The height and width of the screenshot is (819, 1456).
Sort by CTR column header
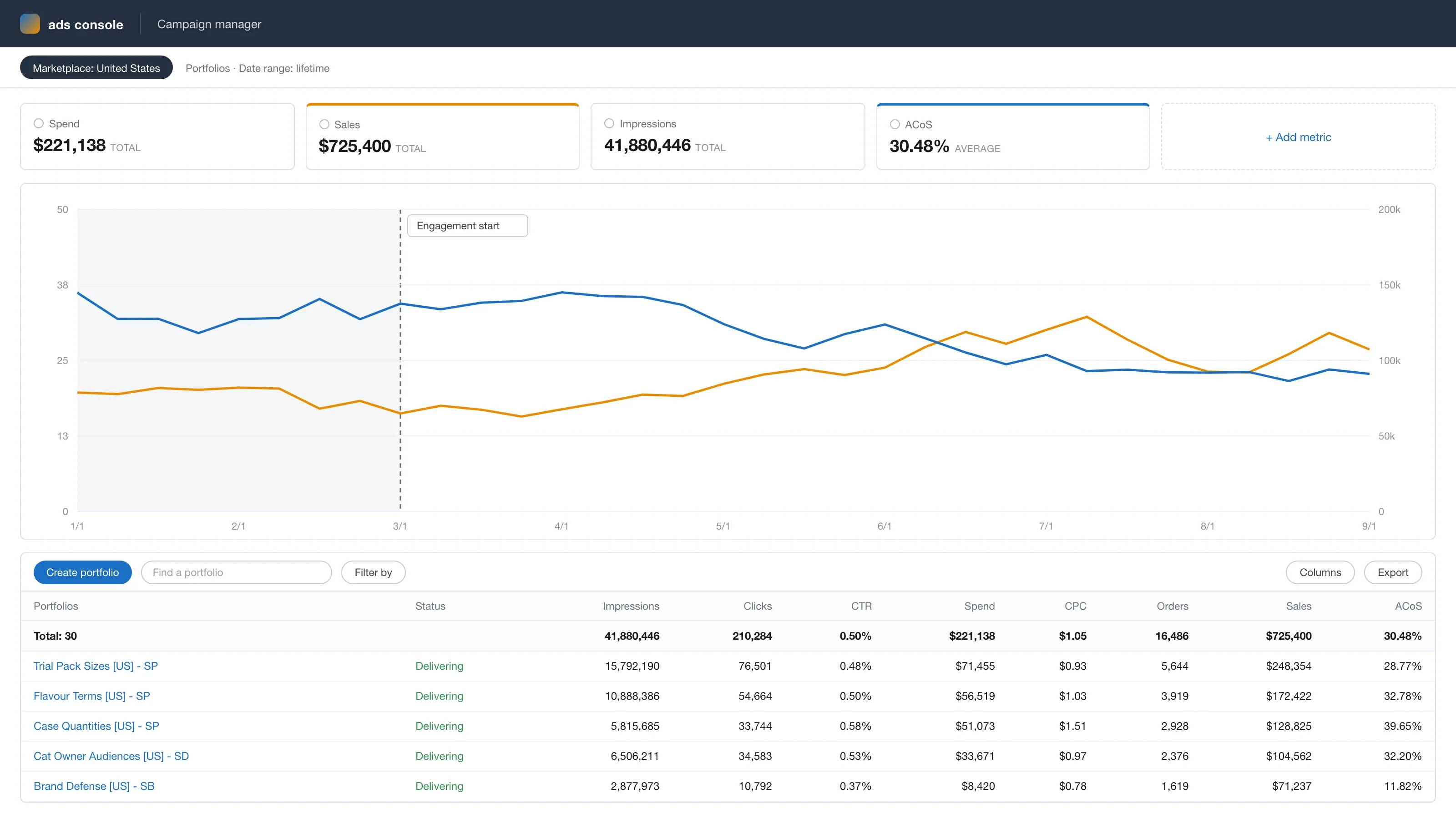pyautogui.click(x=861, y=606)
